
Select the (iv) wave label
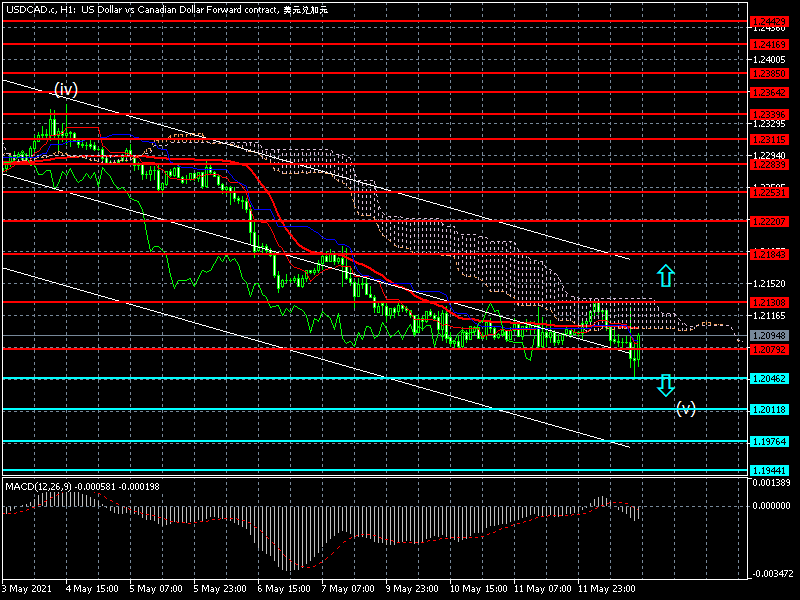66,89
